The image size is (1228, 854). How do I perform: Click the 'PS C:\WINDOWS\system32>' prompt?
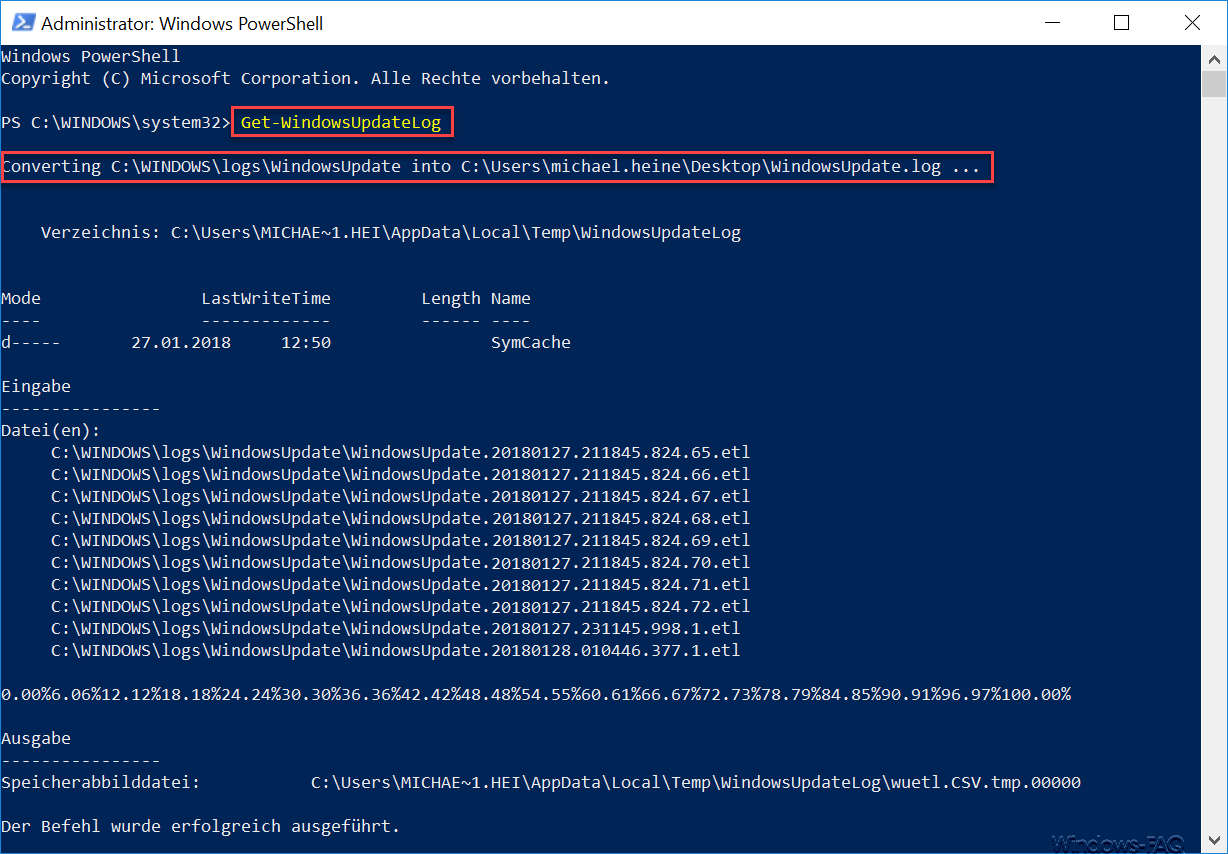(116, 123)
